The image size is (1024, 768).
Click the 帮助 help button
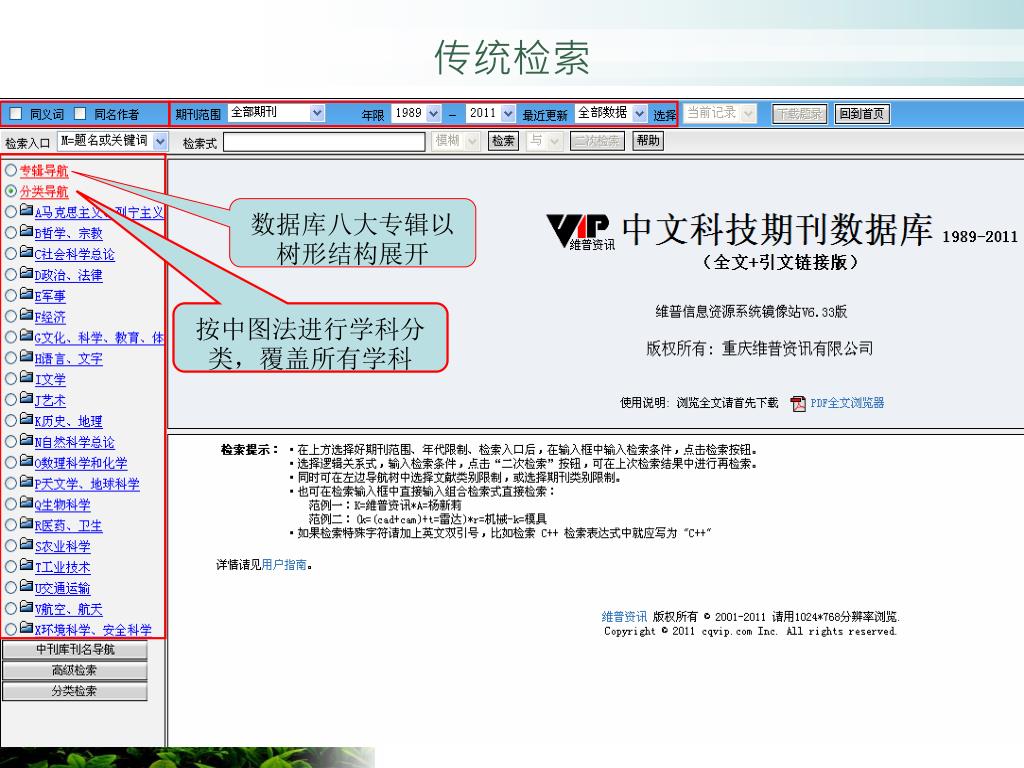tap(648, 141)
